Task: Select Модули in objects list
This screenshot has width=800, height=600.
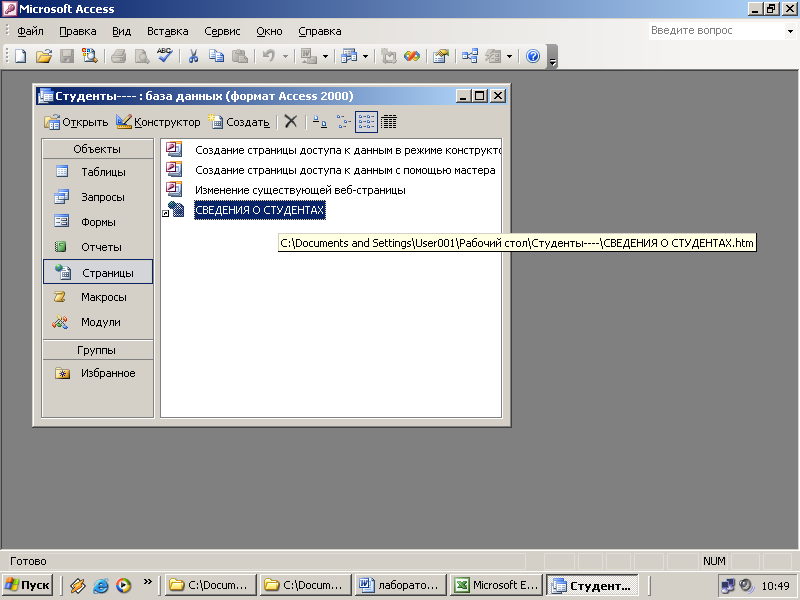Action: [x=97, y=322]
